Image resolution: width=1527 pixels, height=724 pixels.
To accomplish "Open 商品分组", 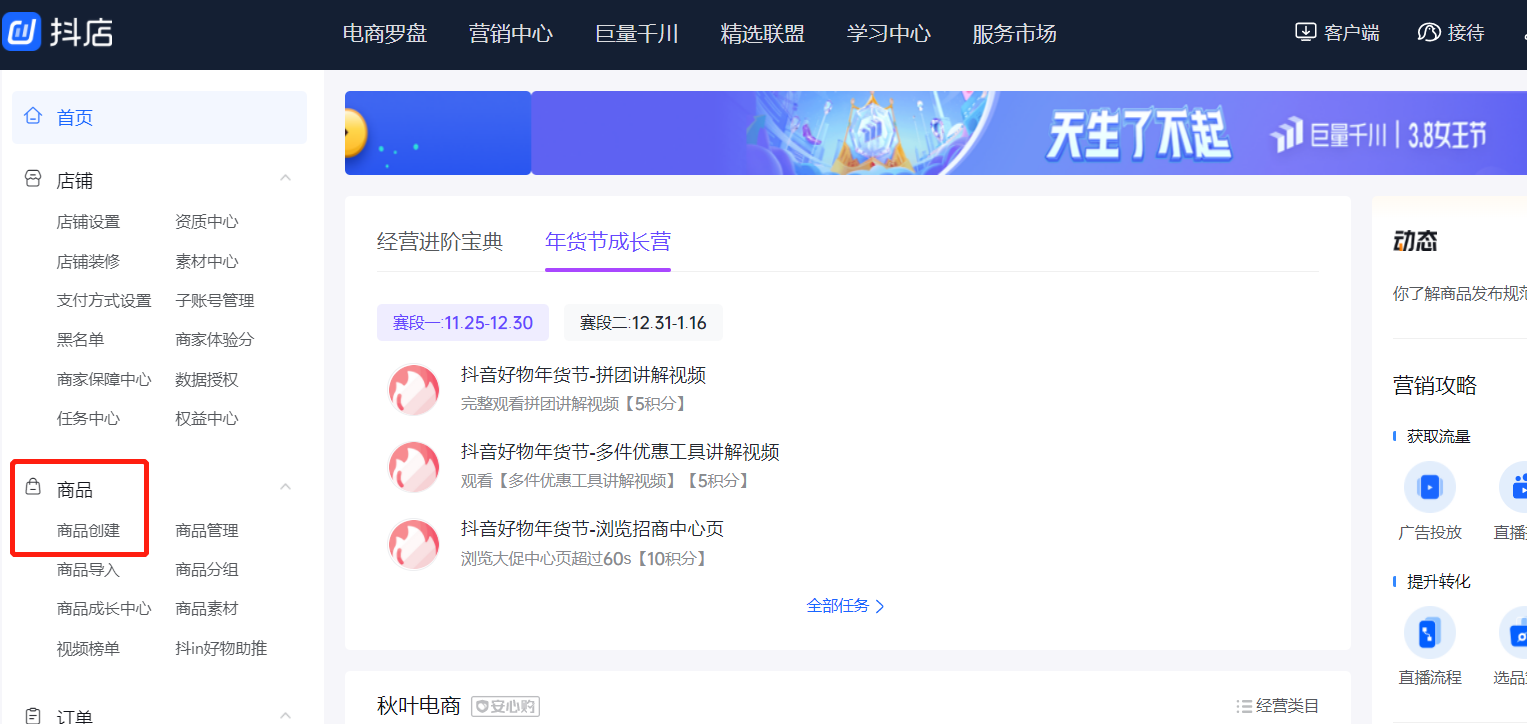I will click(207, 569).
